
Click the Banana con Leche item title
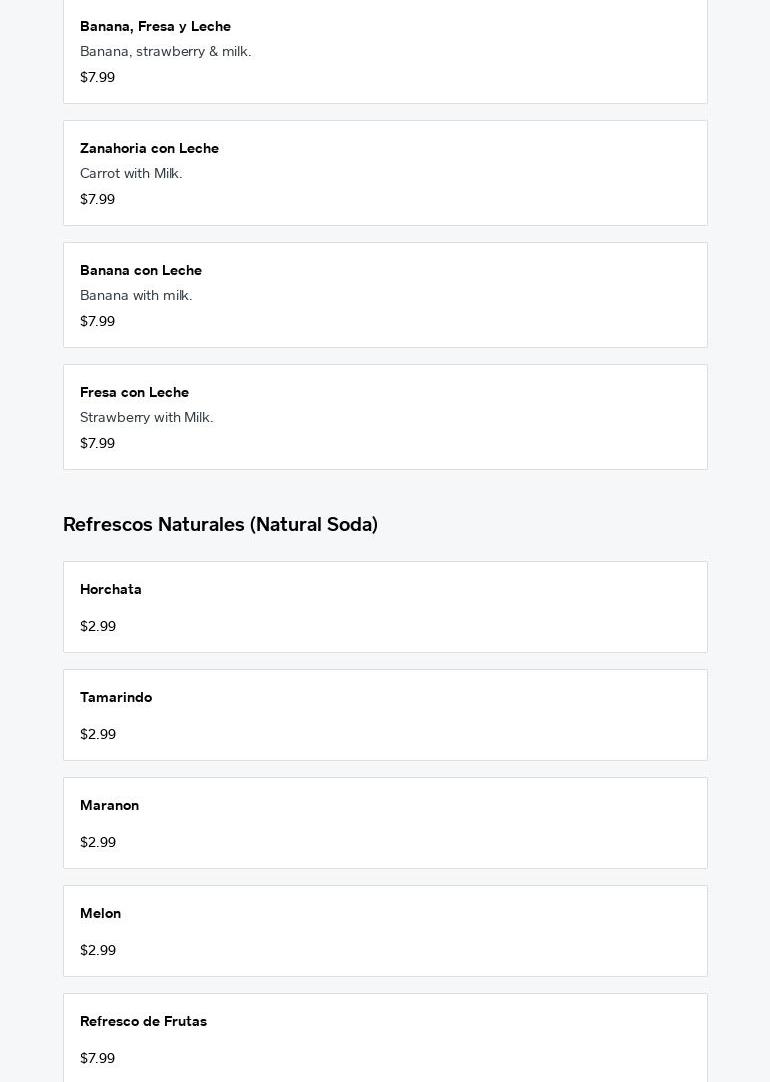[x=141, y=271]
